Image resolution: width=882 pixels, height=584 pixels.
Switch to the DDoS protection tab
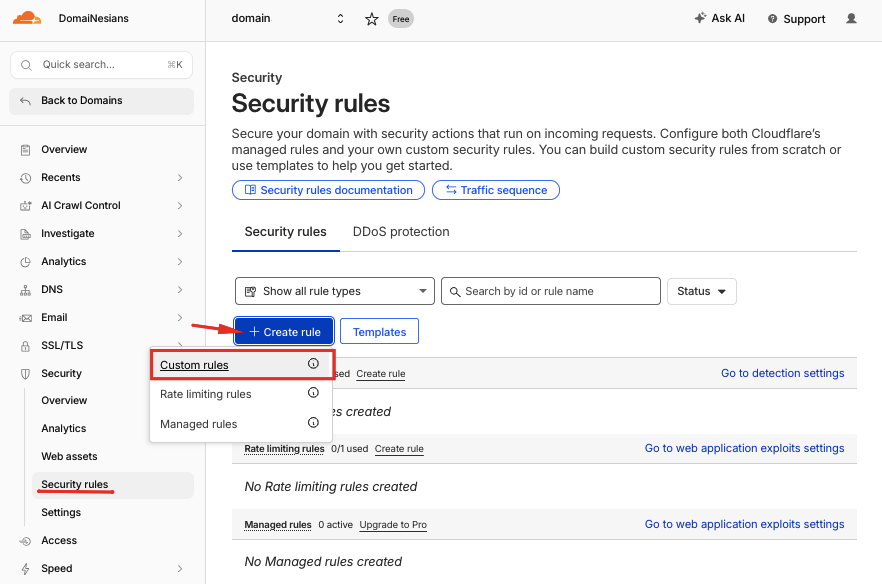pos(400,232)
